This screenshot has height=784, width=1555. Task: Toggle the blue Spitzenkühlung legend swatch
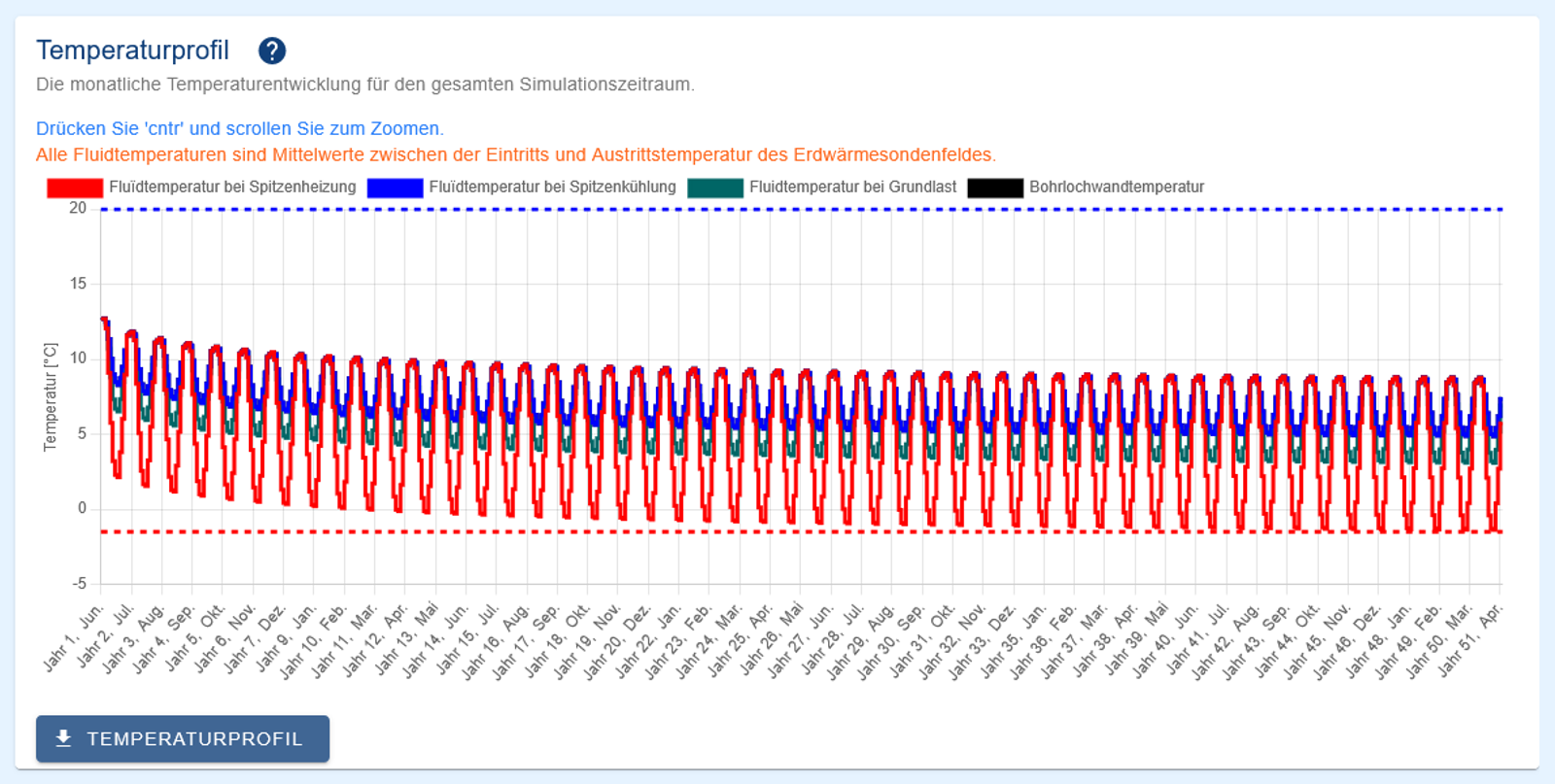click(395, 187)
